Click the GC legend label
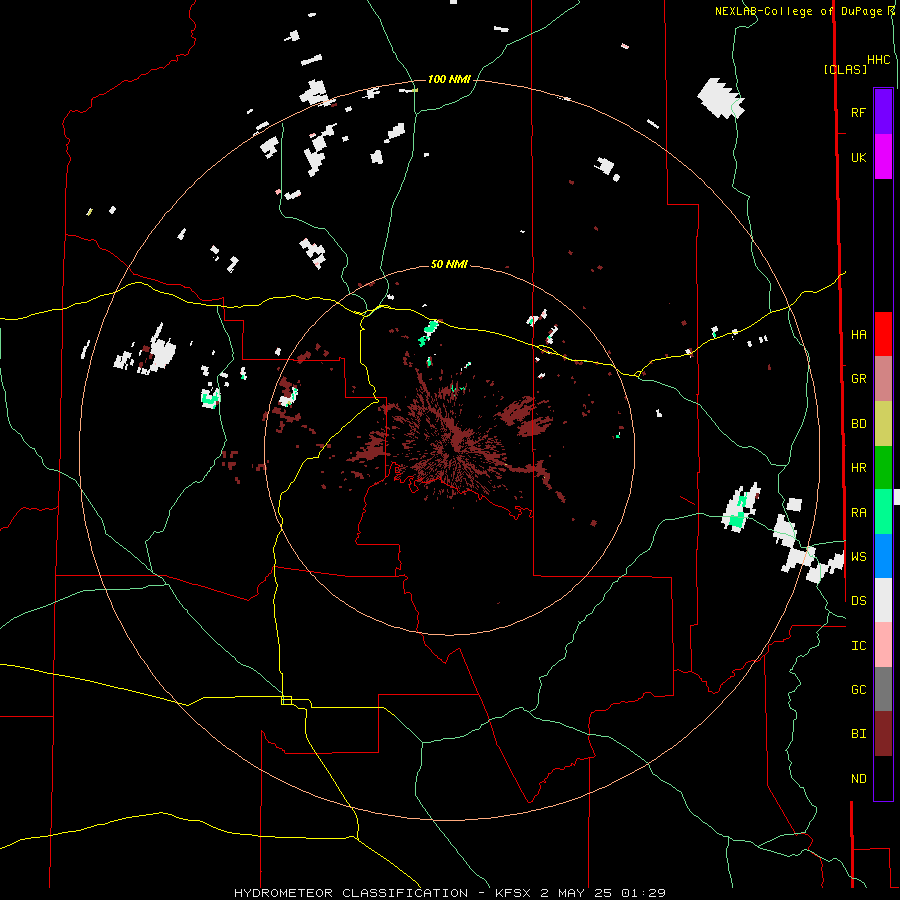 coord(858,690)
